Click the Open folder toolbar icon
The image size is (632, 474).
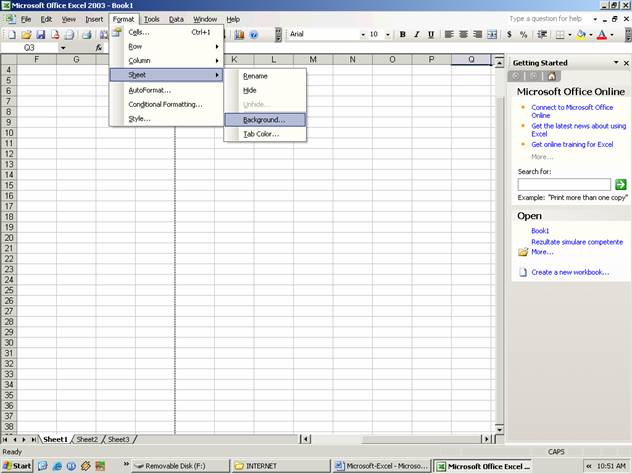point(26,35)
